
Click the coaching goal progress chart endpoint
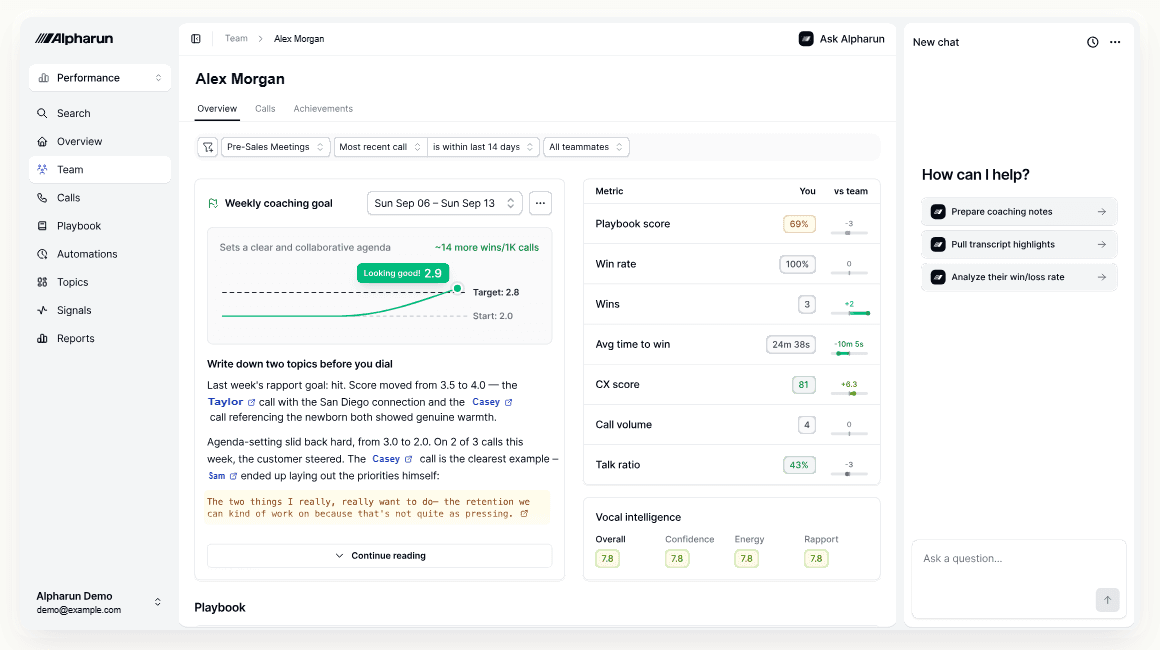458,288
